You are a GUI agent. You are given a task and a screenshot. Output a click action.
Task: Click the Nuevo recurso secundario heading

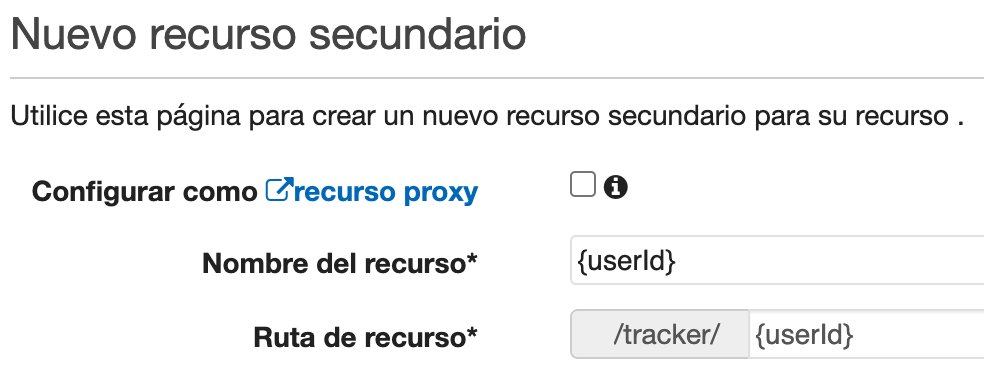[x=269, y=35]
